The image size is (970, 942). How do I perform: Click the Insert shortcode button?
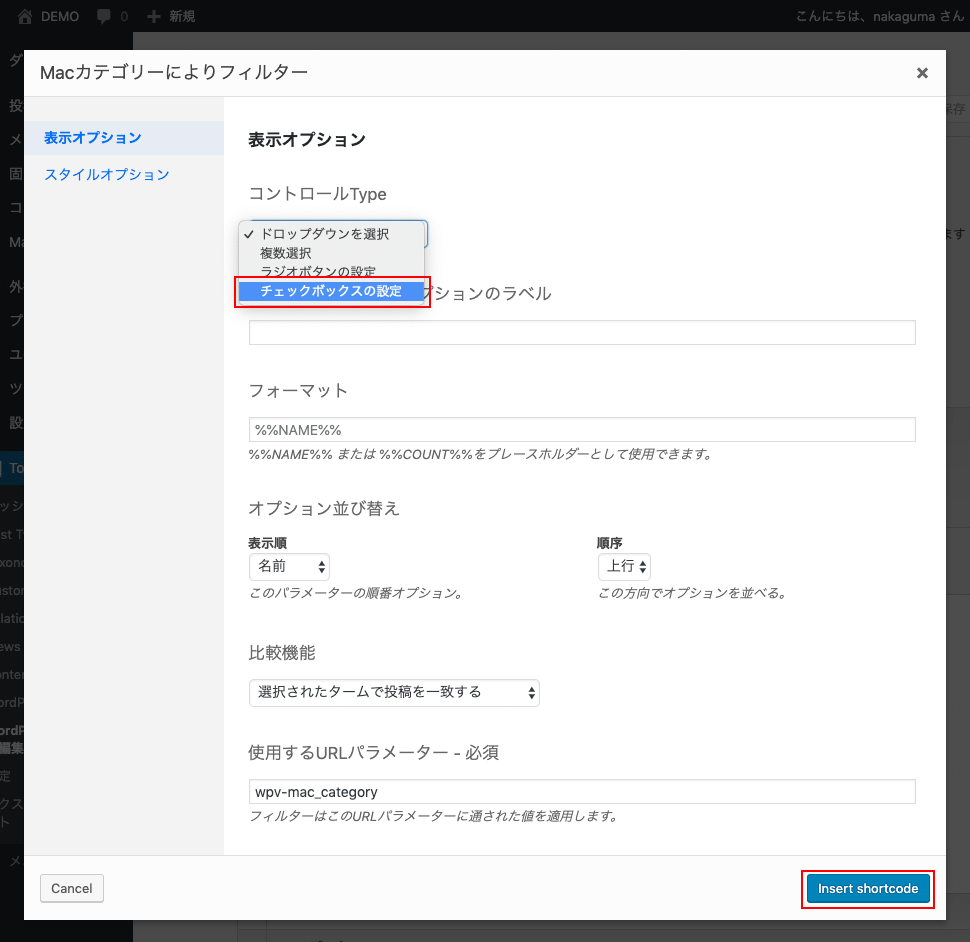pos(867,888)
